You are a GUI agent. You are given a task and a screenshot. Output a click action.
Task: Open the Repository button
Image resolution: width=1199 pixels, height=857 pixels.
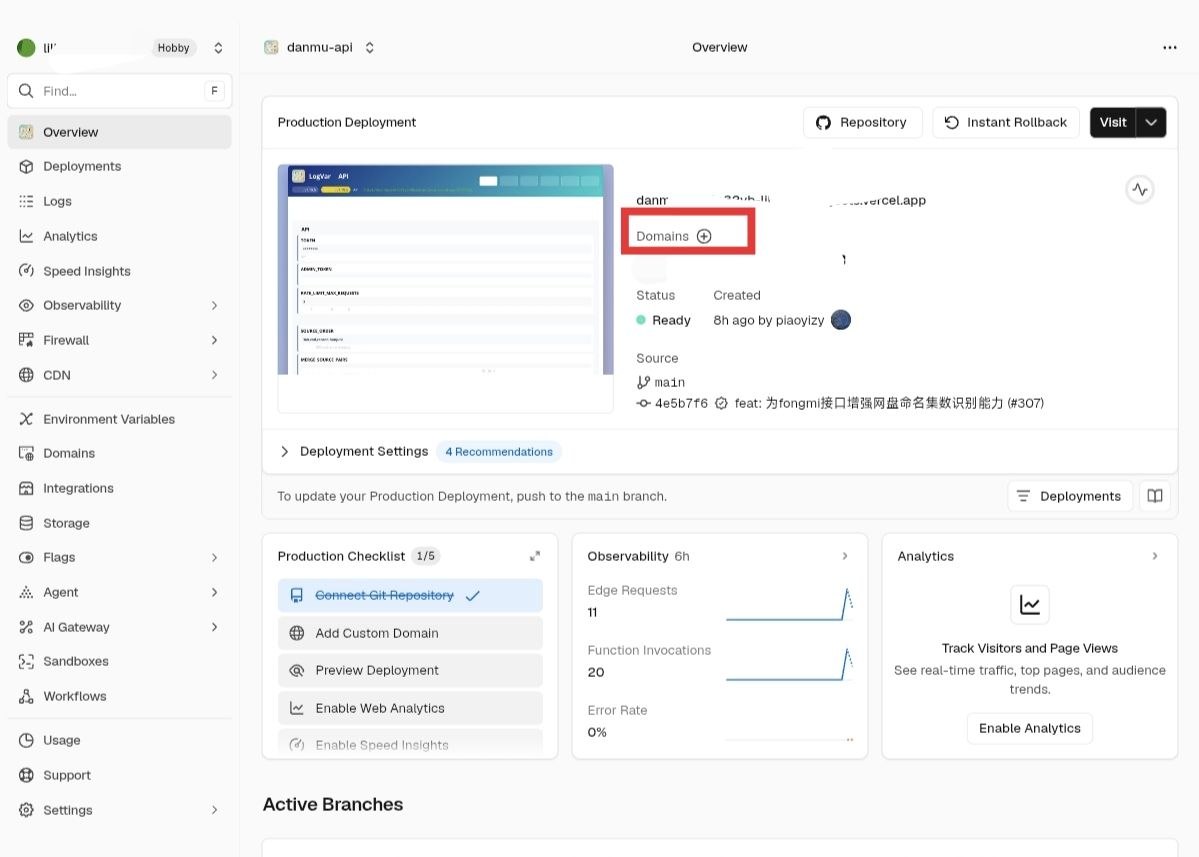tap(862, 122)
